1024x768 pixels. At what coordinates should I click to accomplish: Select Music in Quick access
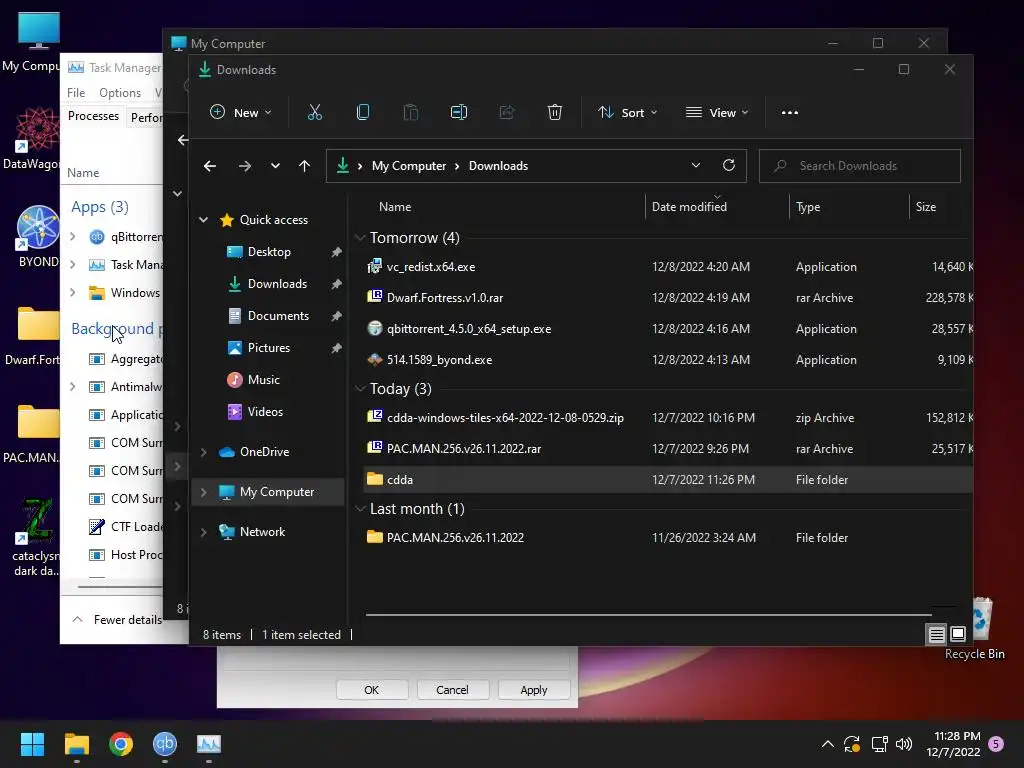263,379
